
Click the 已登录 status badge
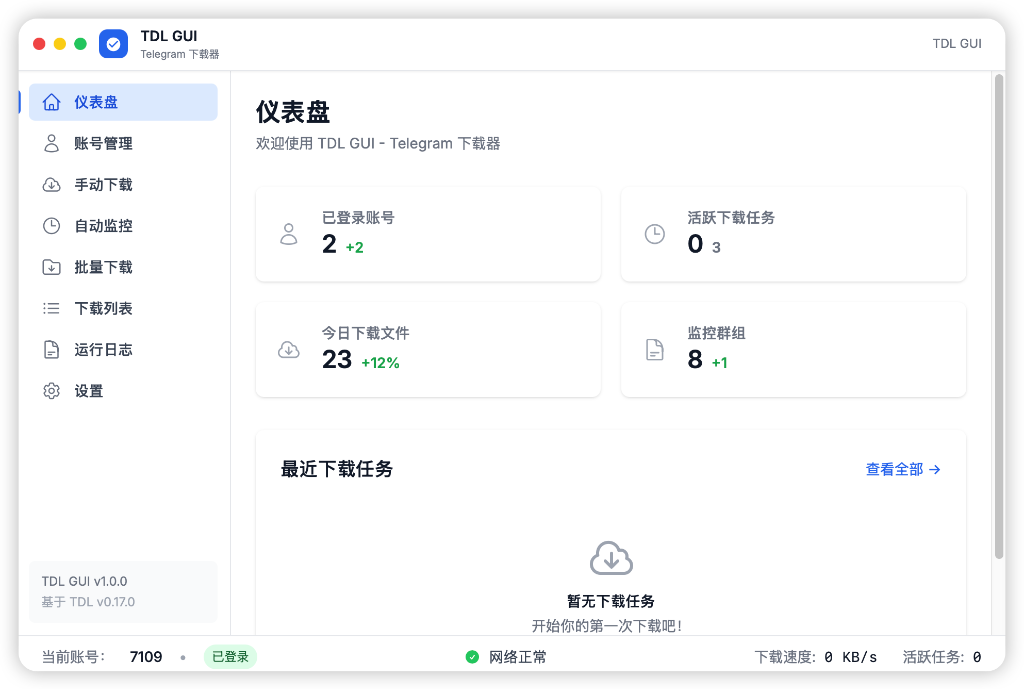(x=230, y=657)
